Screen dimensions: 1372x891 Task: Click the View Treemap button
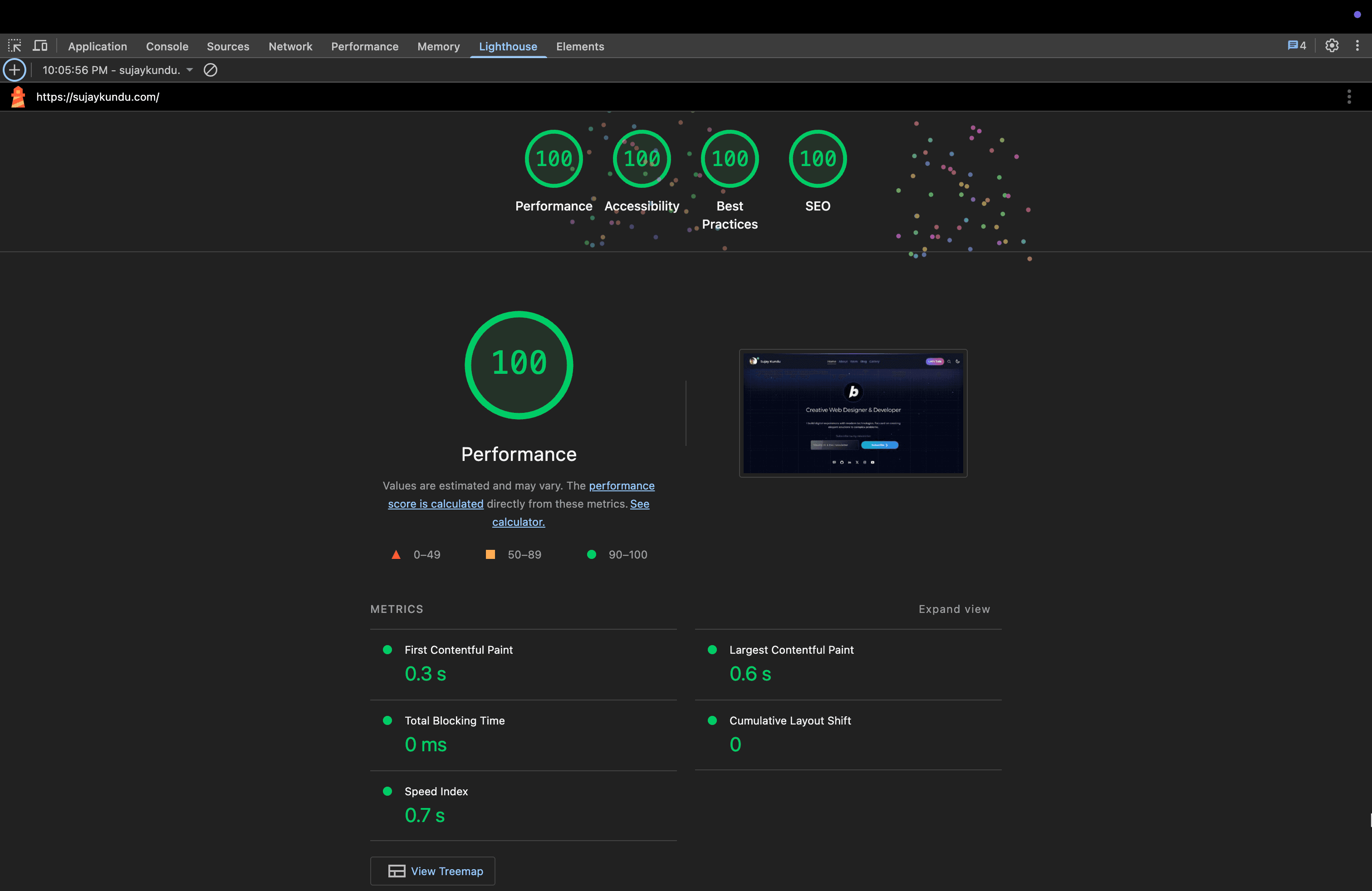tap(432, 871)
